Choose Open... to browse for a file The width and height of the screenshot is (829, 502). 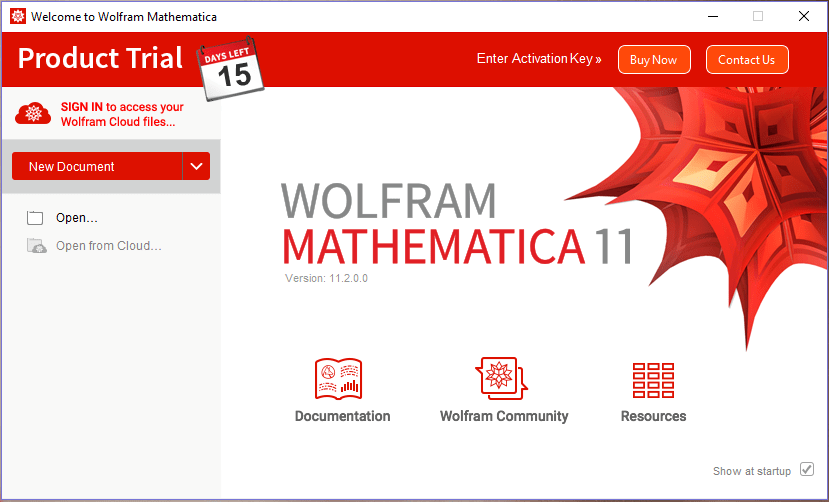pyautogui.click(x=77, y=218)
